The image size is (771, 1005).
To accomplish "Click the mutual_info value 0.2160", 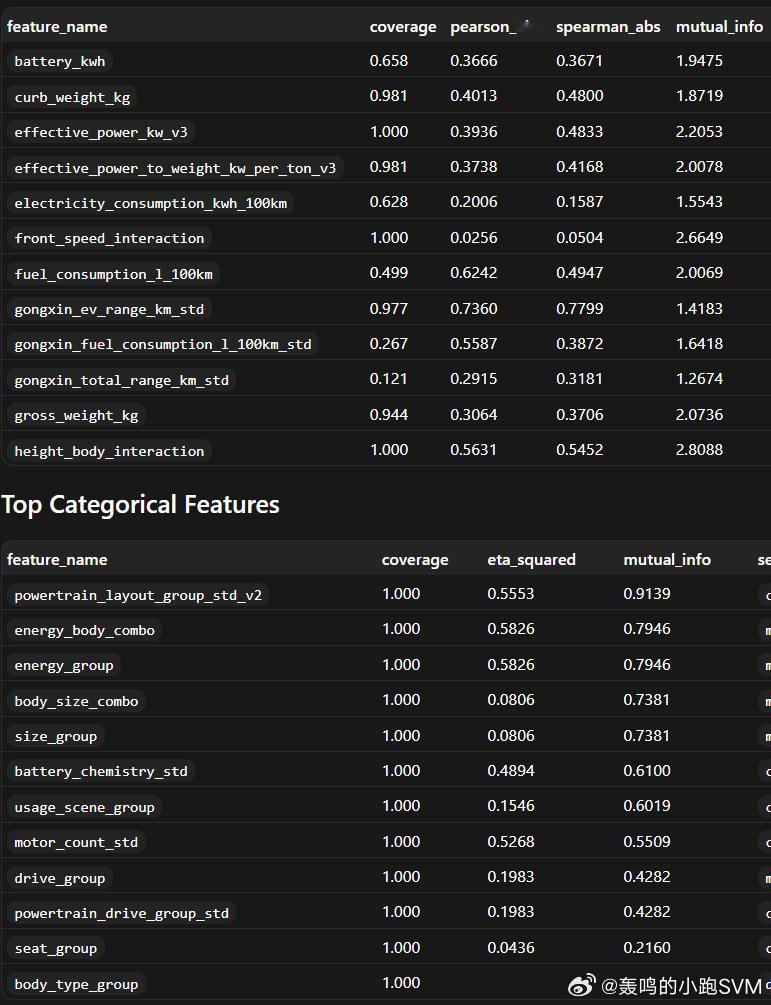I will pos(647,948).
